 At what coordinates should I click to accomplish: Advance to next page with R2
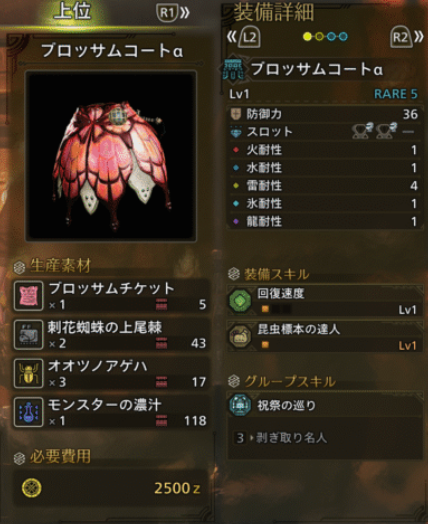(406, 37)
